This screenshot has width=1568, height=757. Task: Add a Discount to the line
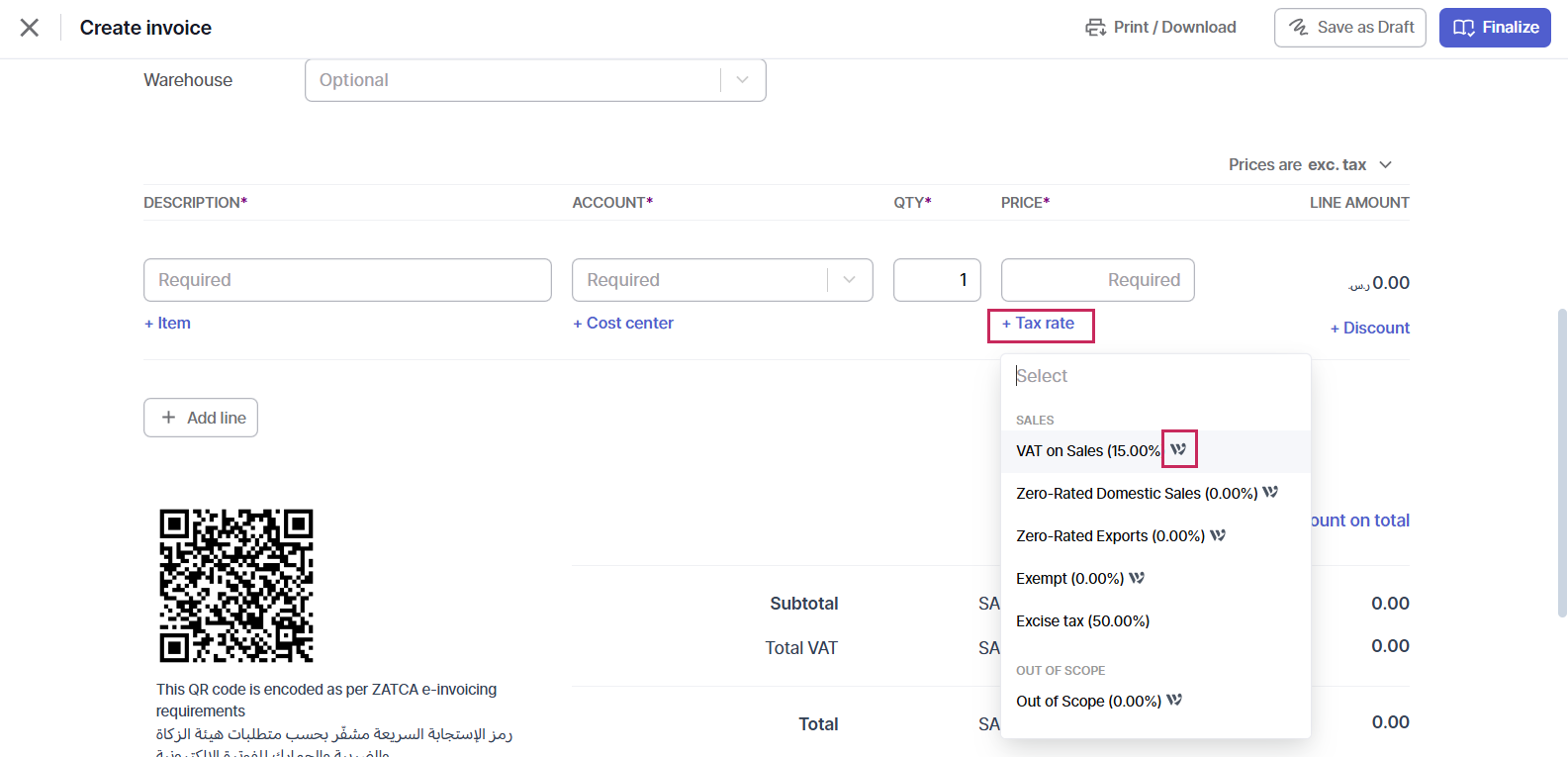click(x=1370, y=328)
